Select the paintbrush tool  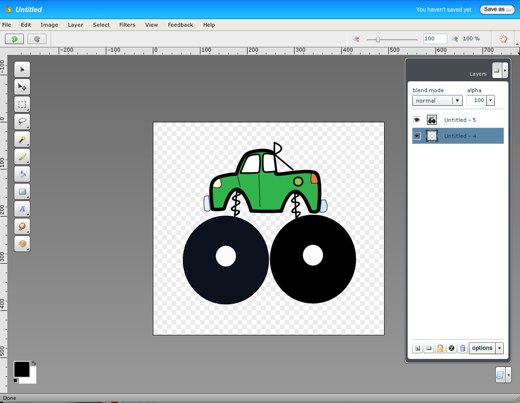[x=22, y=156]
